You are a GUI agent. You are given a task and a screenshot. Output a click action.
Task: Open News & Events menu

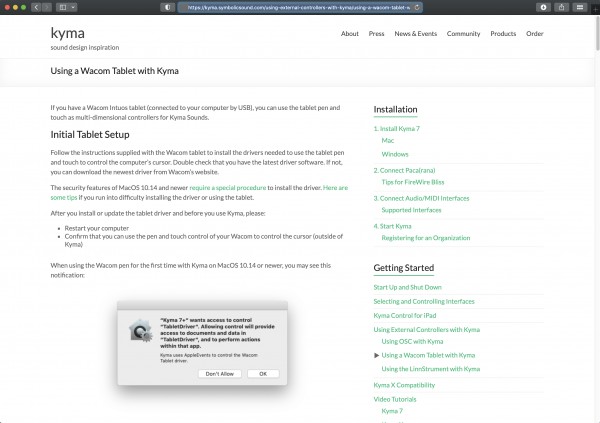point(416,34)
